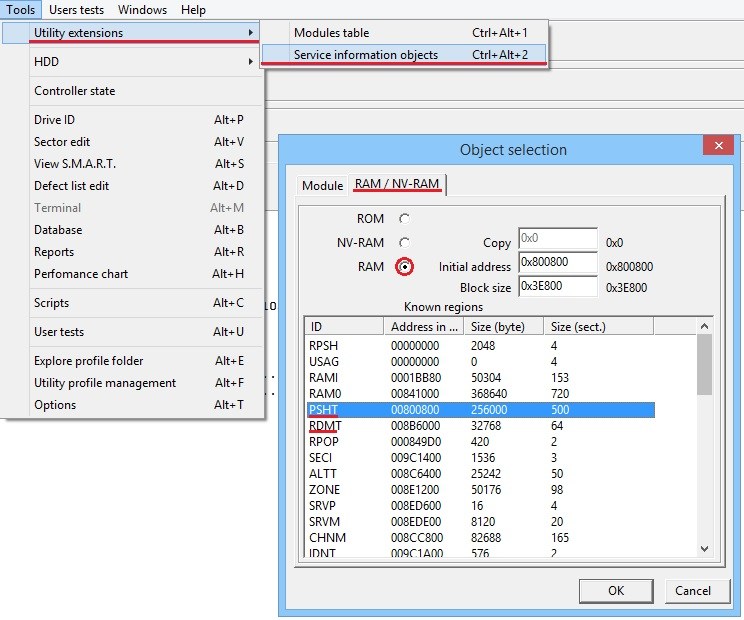Confirm selection with the OK button

coord(616,591)
